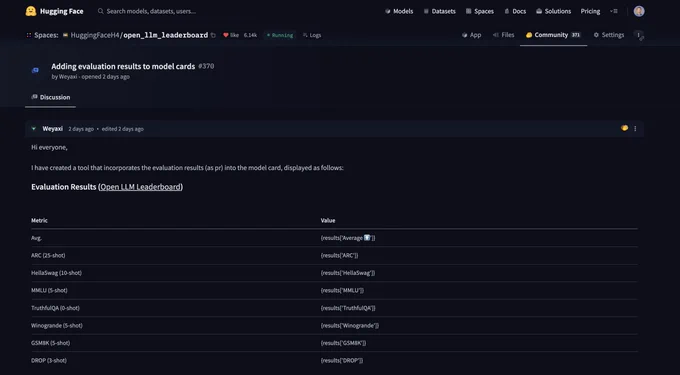Viewport: 680px width, 375px height.
Task: Click the Metric column header
Action: pyautogui.click(x=39, y=220)
